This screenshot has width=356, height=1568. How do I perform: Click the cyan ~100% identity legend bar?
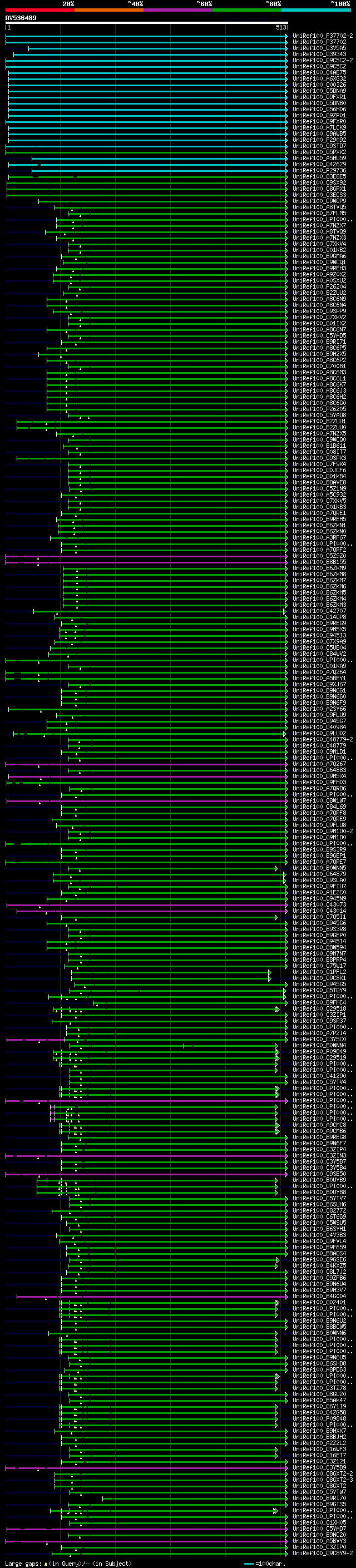click(317, 10)
